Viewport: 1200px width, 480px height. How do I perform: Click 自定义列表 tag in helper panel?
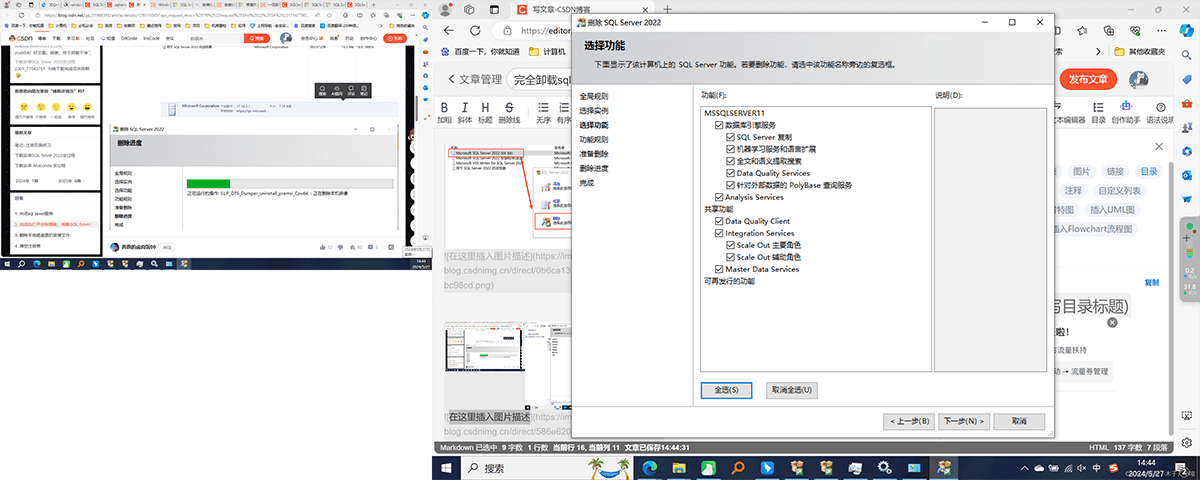click(1119, 190)
